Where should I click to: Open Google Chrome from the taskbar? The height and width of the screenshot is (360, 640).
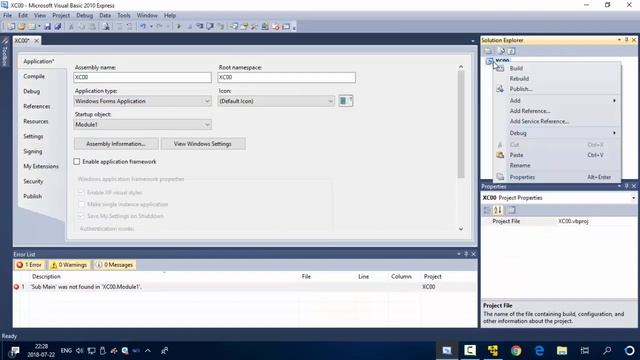(x=516, y=350)
